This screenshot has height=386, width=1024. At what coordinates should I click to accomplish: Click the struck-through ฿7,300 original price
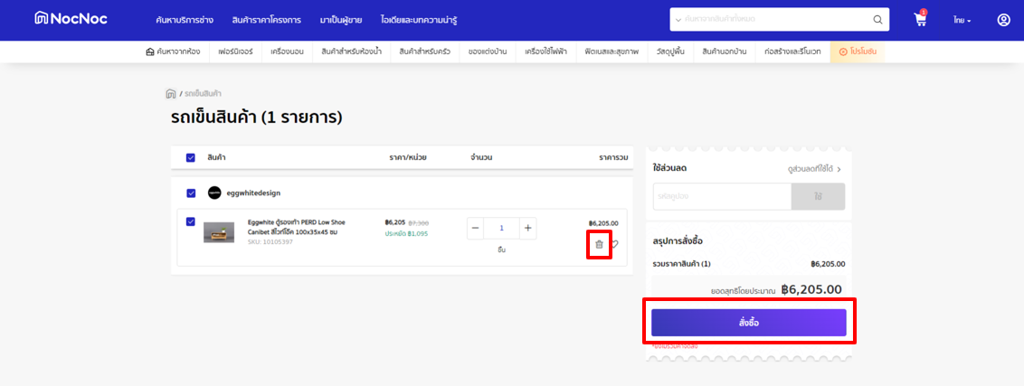(418, 223)
